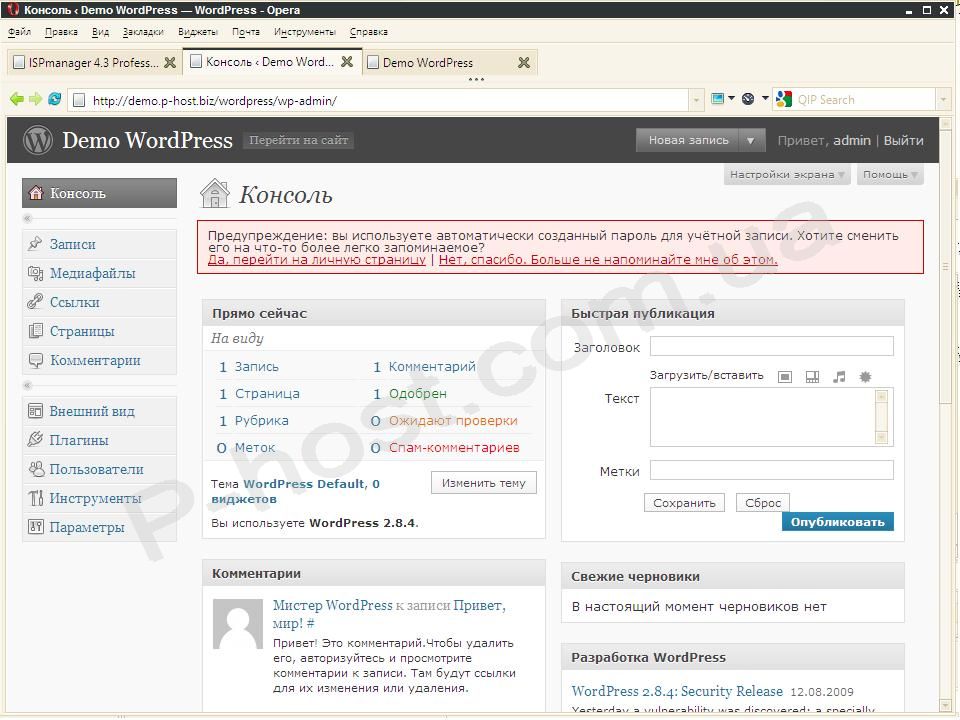Reload the page with refresh icon
This screenshot has height=720, width=960.
click(x=54, y=99)
